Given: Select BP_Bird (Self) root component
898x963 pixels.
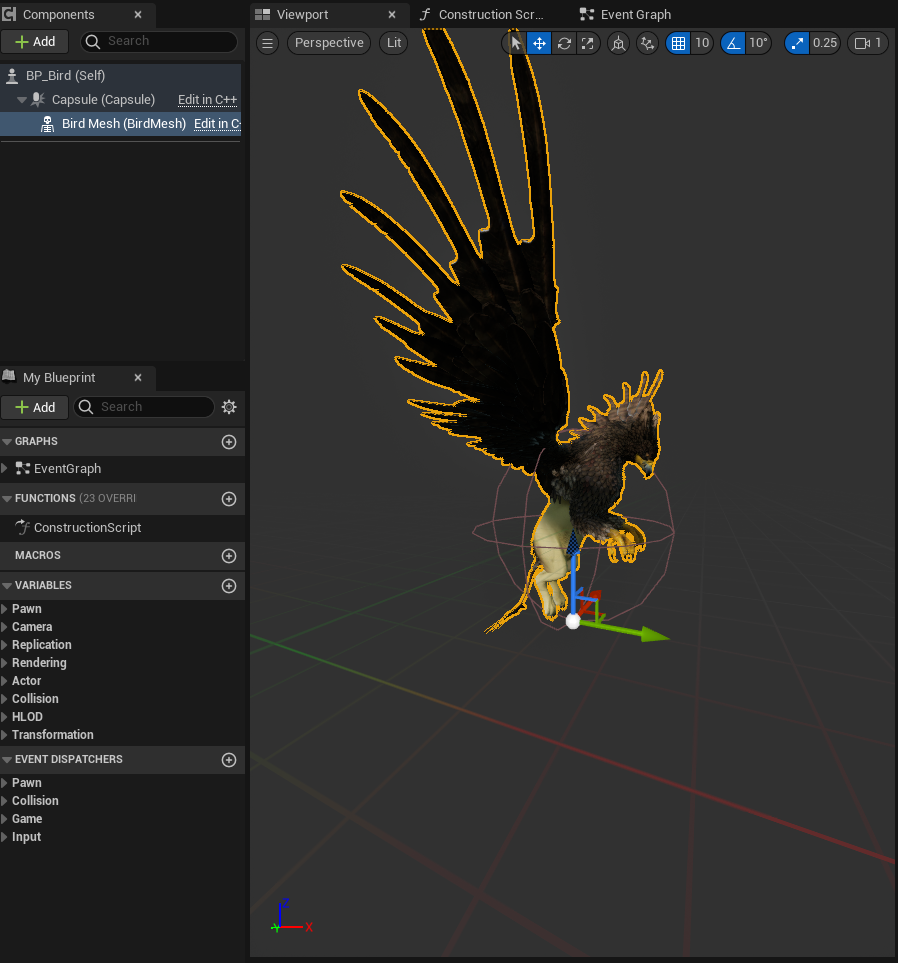Looking at the screenshot, I should click(65, 76).
